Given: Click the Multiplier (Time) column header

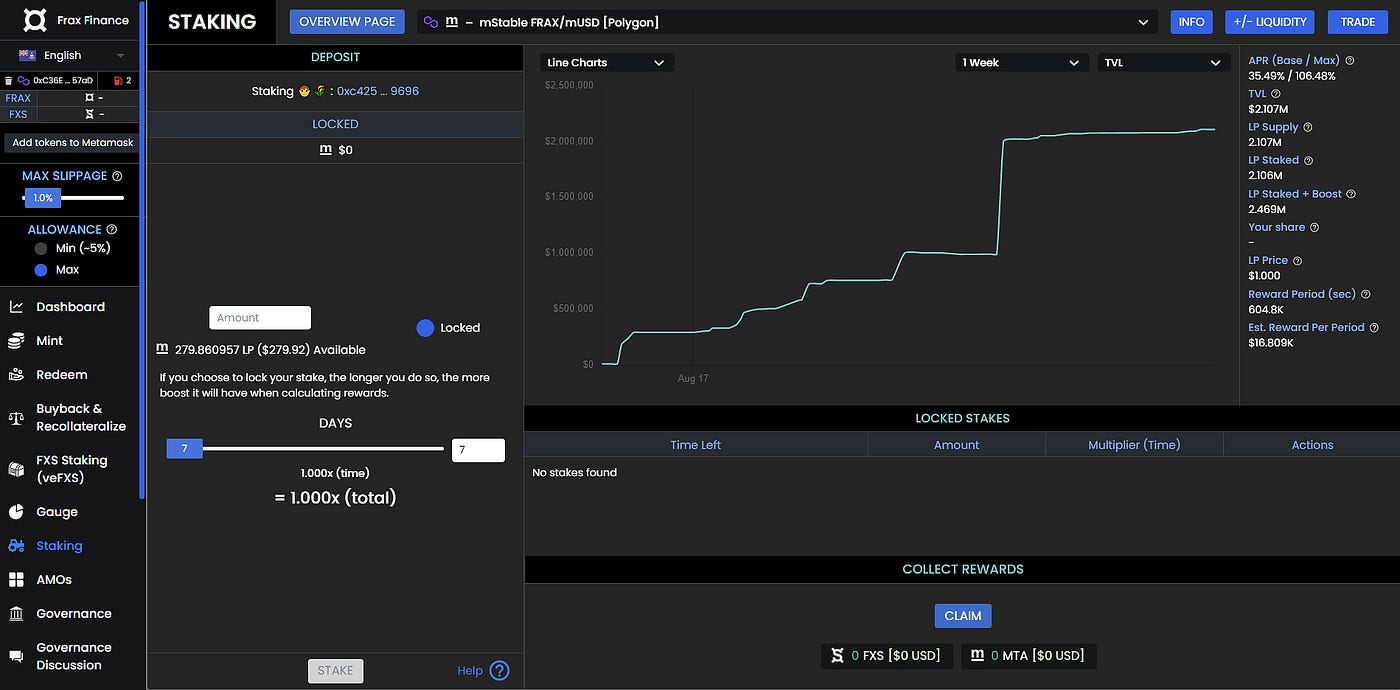Looking at the screenshot, I should pyautogui.click(x=1134, y=445).
